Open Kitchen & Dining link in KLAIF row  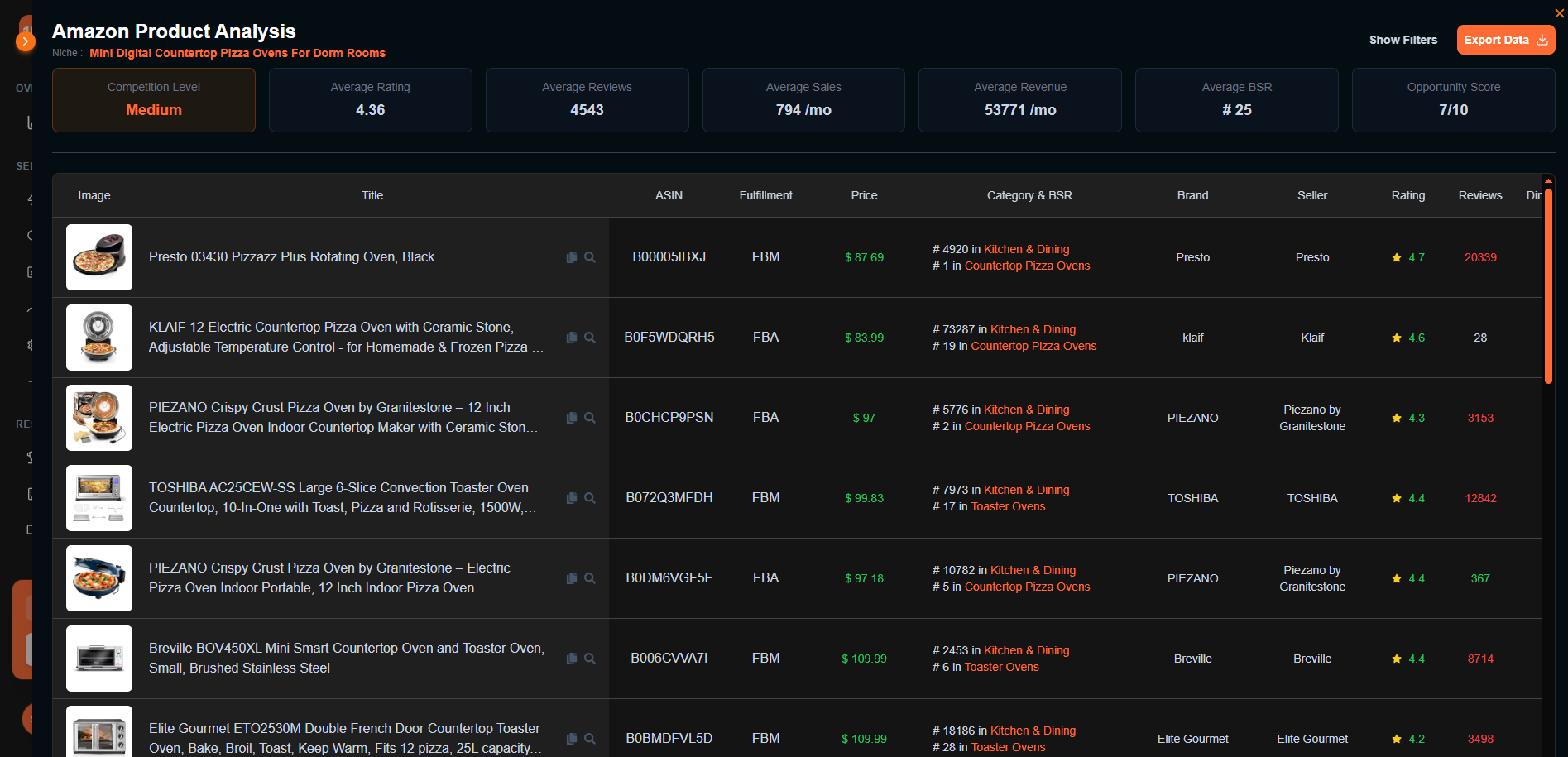[x=1033, y=329]
